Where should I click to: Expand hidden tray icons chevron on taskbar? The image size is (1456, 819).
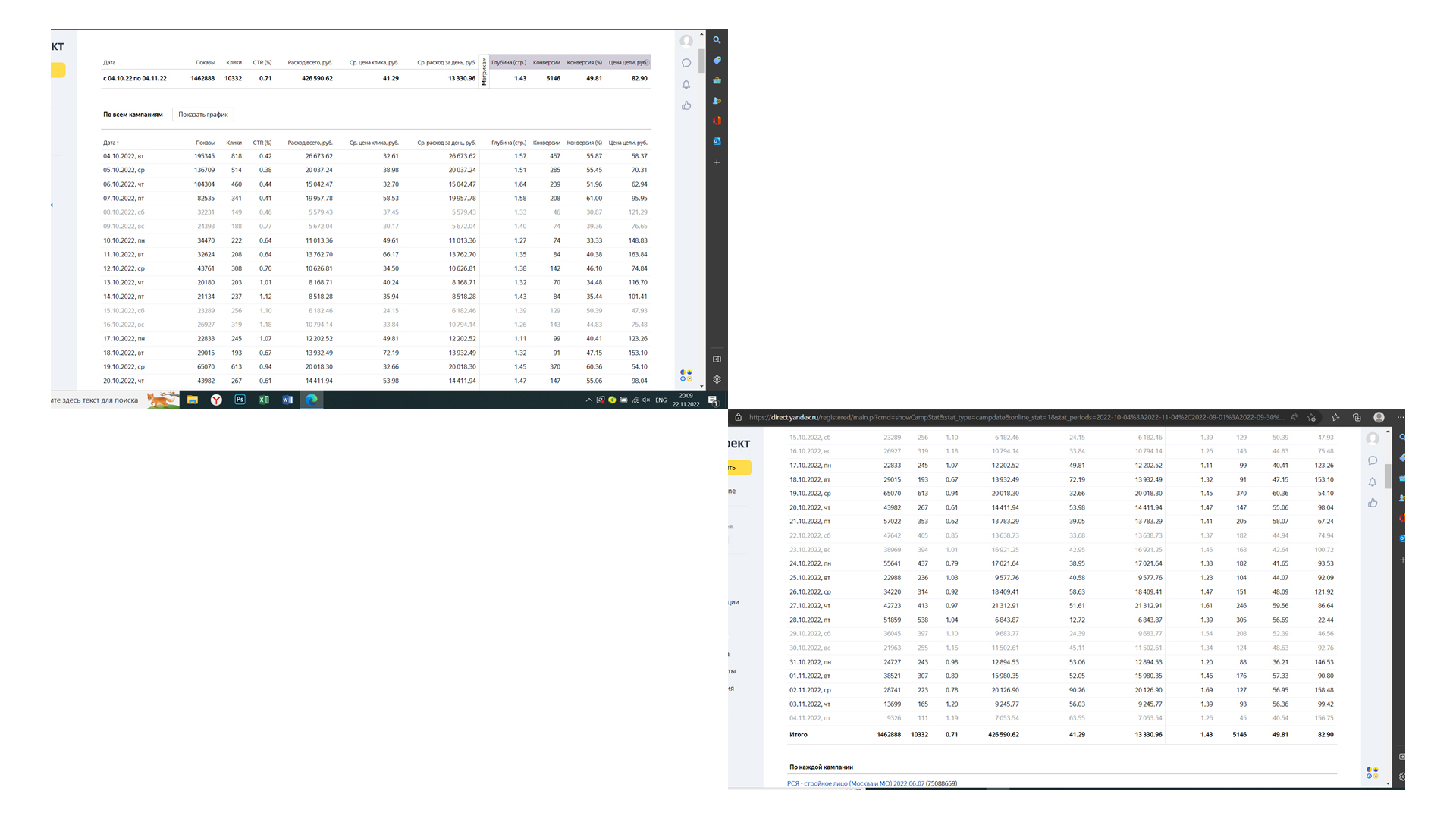[x=588, y=400]
